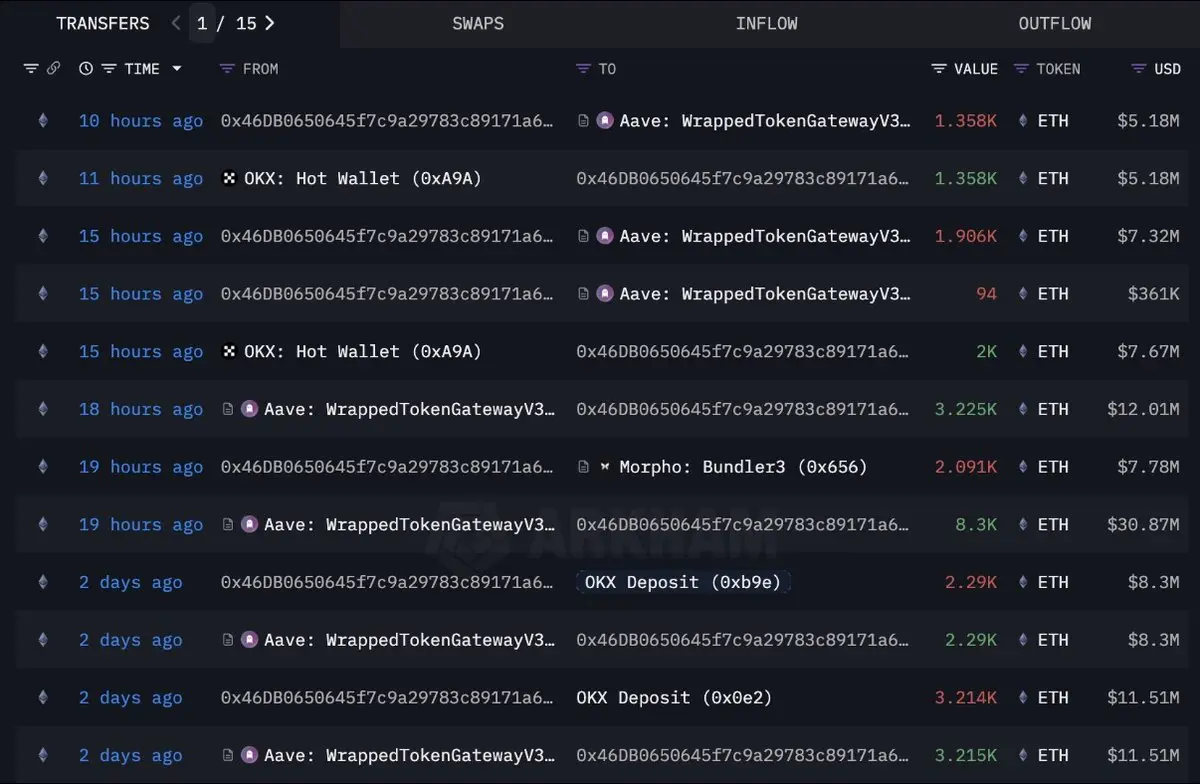This screenshot has width=1200, height=784.
Task: Open OKX Deposit (0xb9e) entity
Action: coord(684,582)
